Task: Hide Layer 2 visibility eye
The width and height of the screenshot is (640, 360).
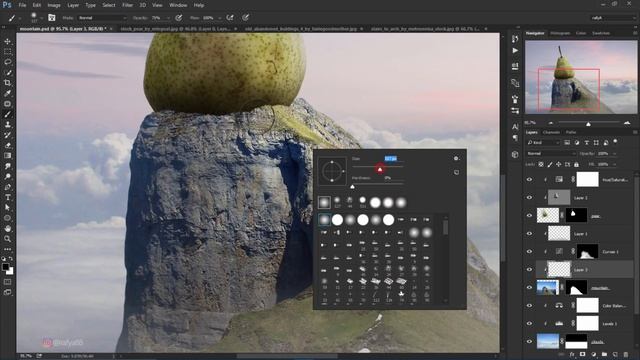Action: coord(529,198)
